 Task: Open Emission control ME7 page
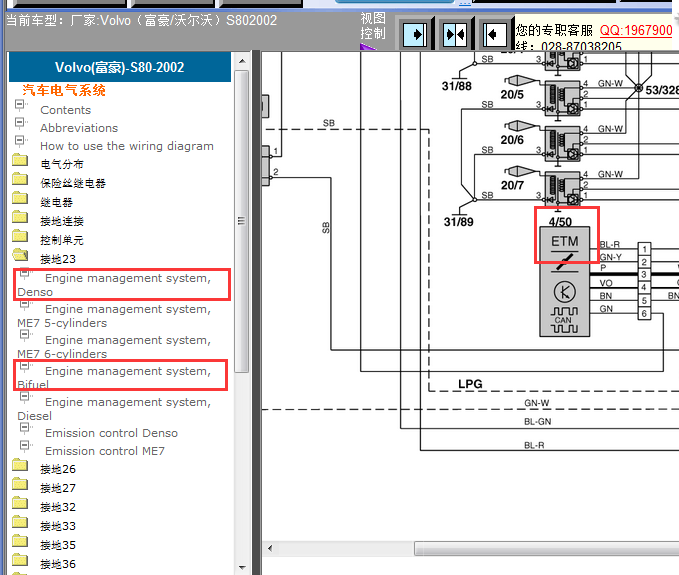(105, 451)
